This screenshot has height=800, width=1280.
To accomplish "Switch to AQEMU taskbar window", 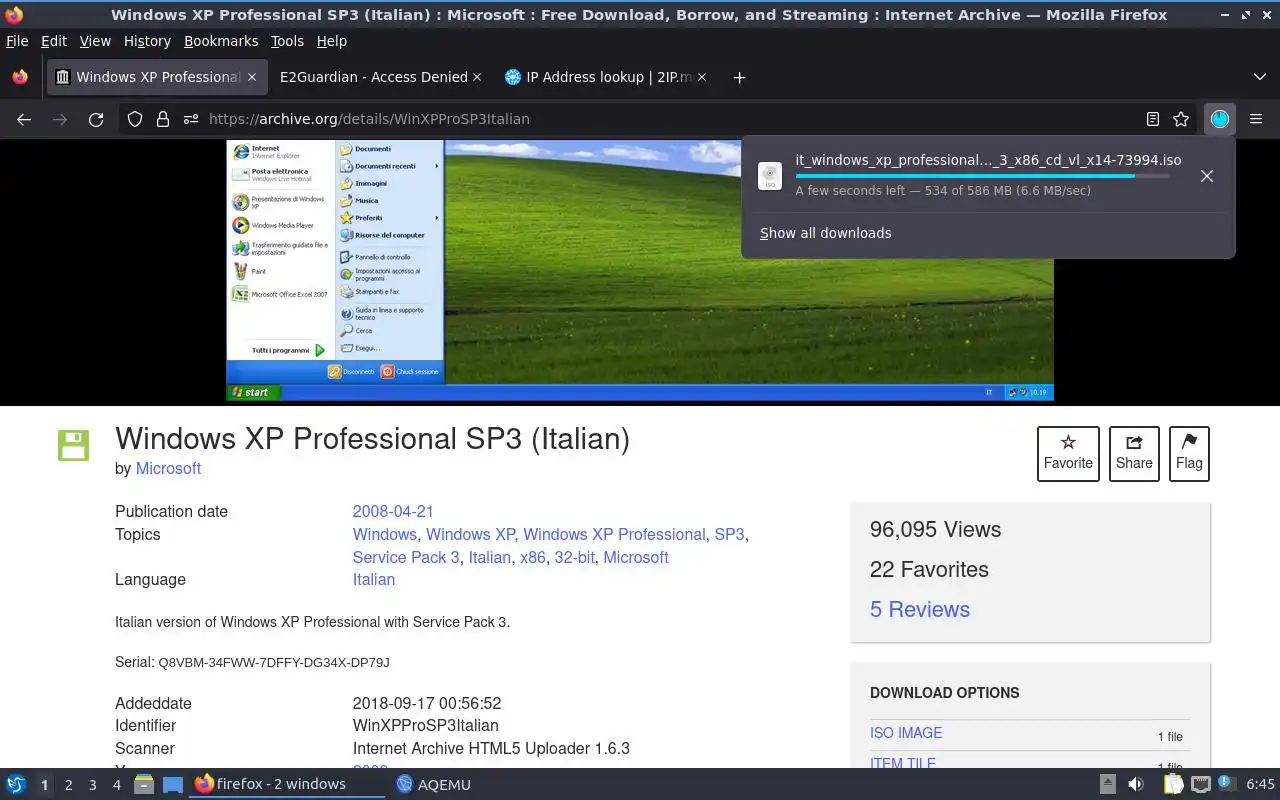I will [x=433, y=784].
